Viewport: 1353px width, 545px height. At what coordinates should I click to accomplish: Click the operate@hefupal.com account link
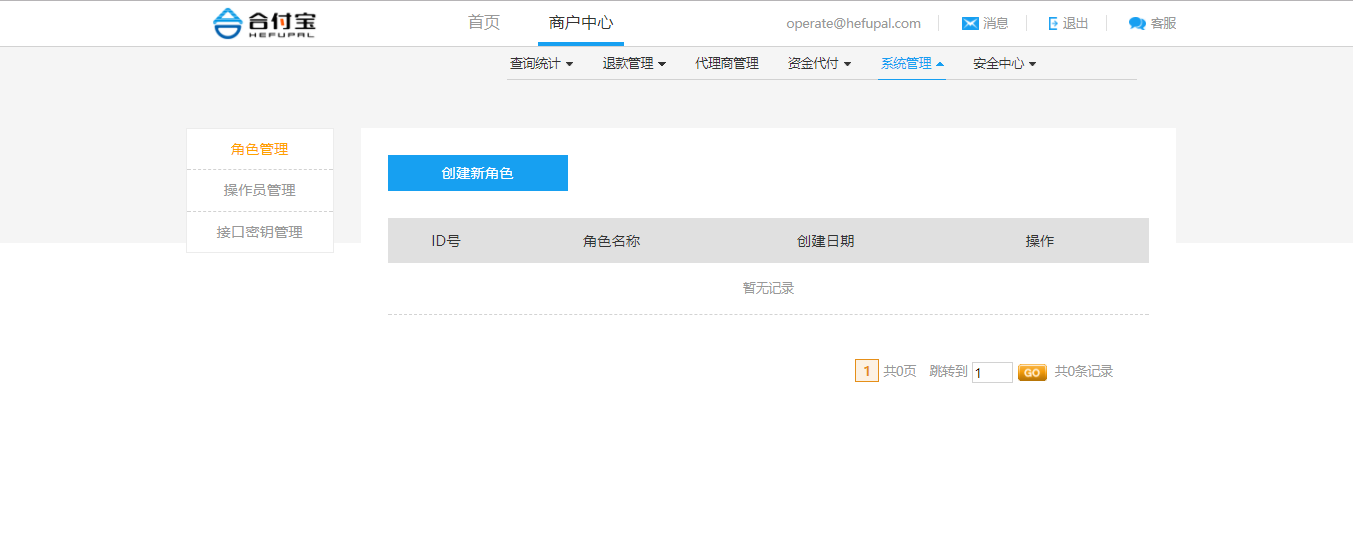click(853, 23)
